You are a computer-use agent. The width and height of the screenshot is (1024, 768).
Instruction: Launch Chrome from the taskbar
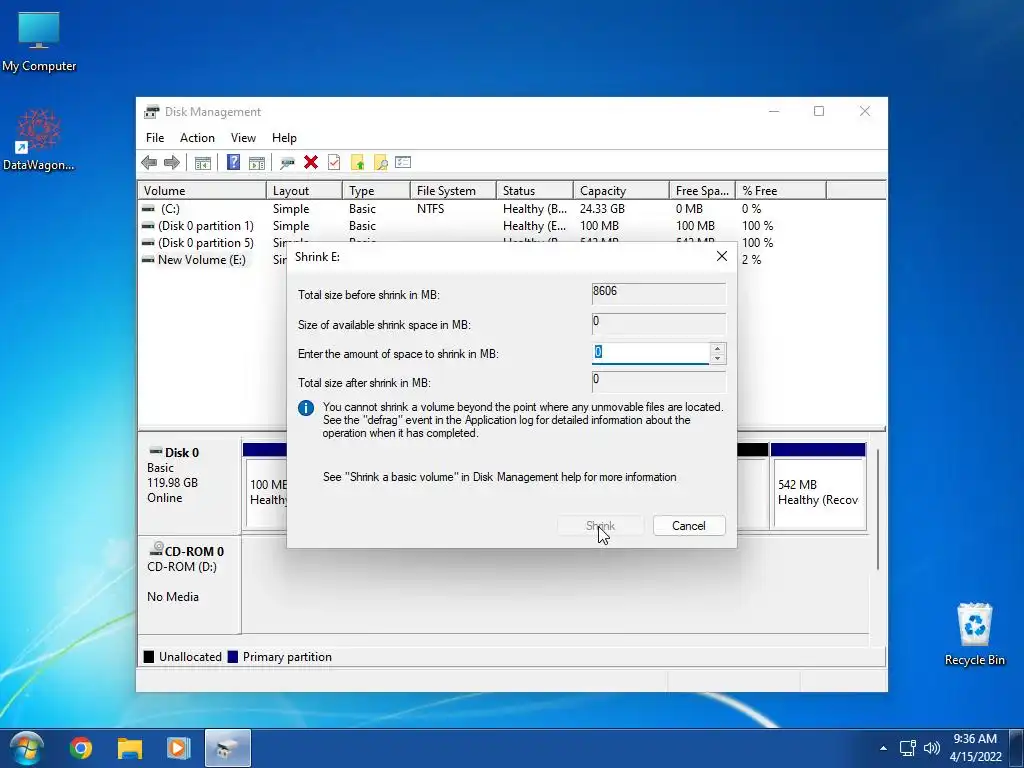81,748
